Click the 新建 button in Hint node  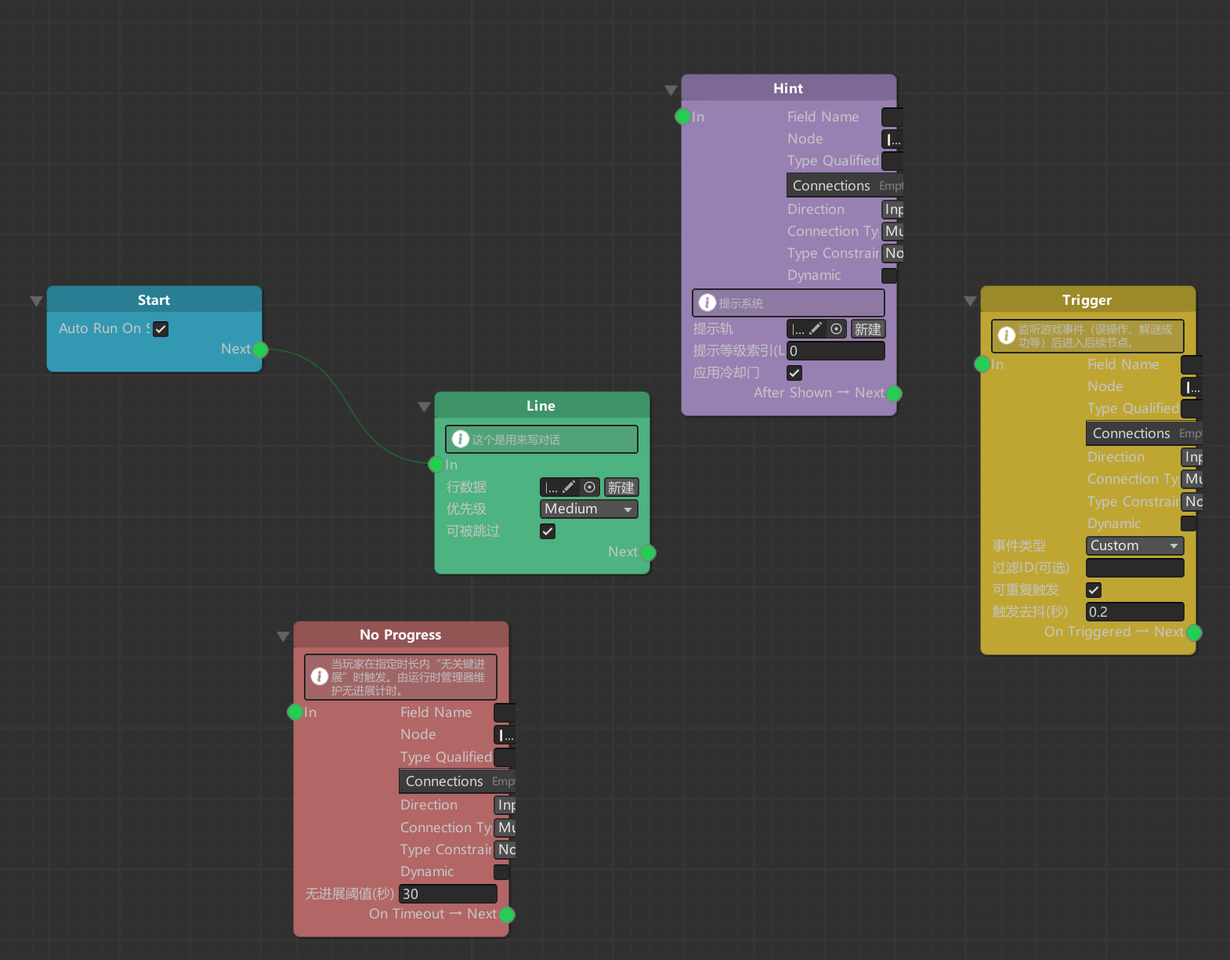pyautogui.click(x=868, y=328)
